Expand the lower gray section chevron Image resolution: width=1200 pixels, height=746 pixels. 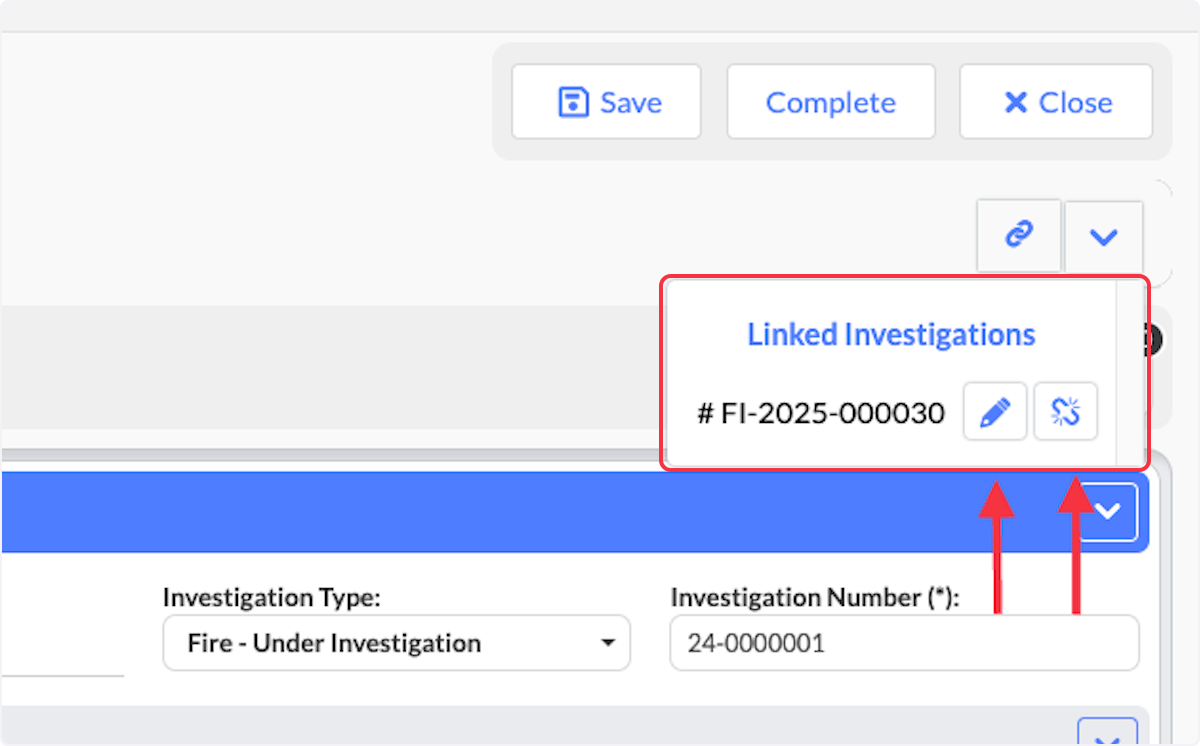point(1107,732)
